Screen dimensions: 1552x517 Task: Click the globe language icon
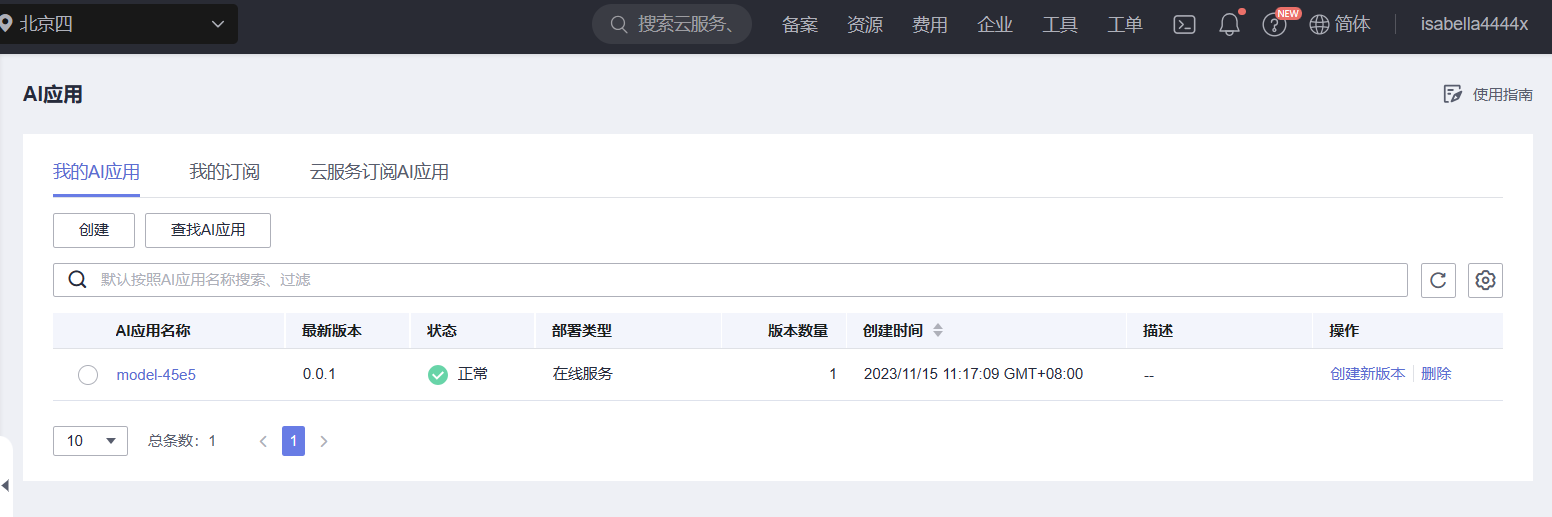tap(1319, 25)
